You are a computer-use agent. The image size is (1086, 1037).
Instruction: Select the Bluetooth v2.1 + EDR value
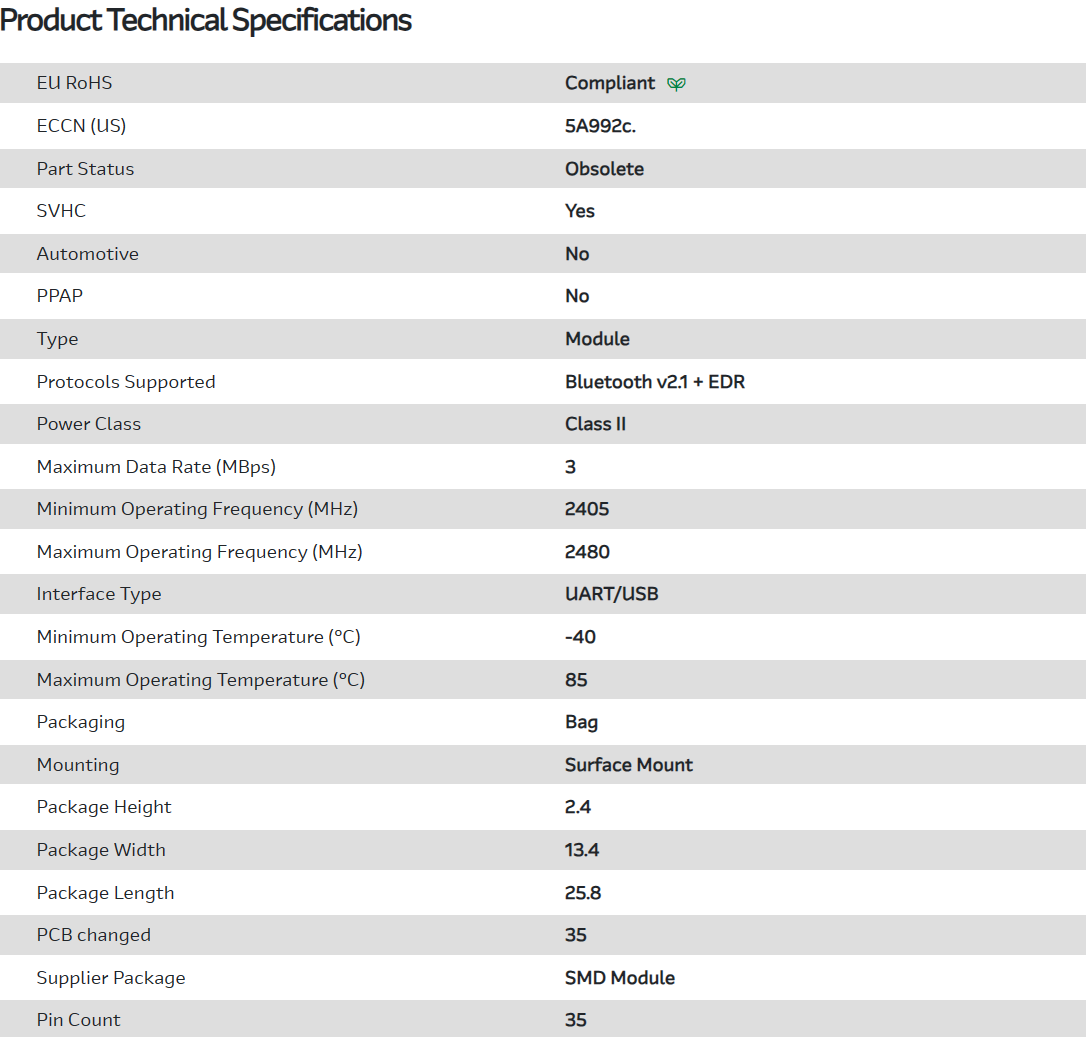tap(654, 382)
